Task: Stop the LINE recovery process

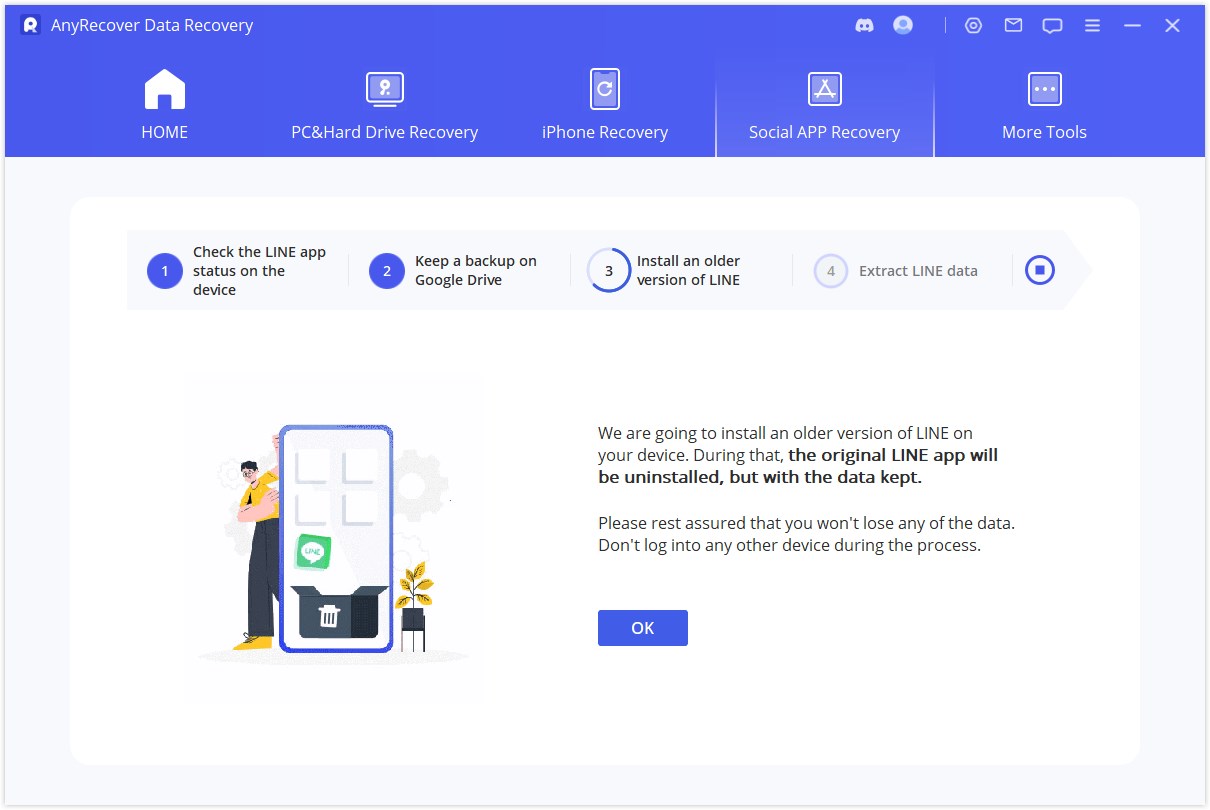Action: 1039,269
